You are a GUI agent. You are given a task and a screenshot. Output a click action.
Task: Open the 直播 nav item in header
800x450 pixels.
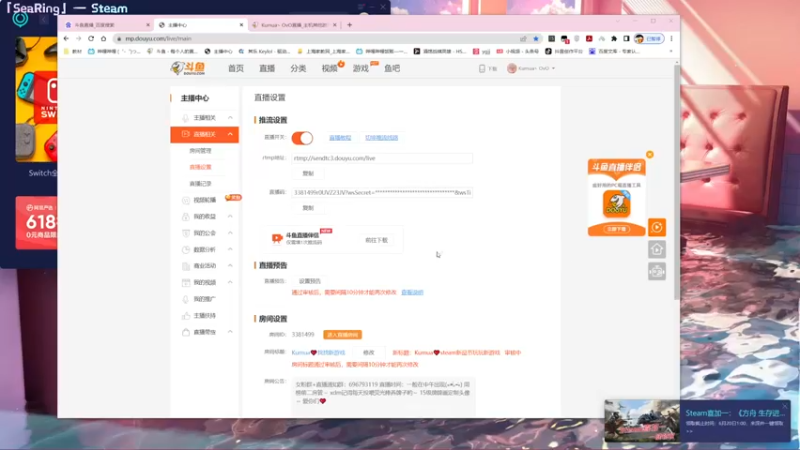coord(267,68)
